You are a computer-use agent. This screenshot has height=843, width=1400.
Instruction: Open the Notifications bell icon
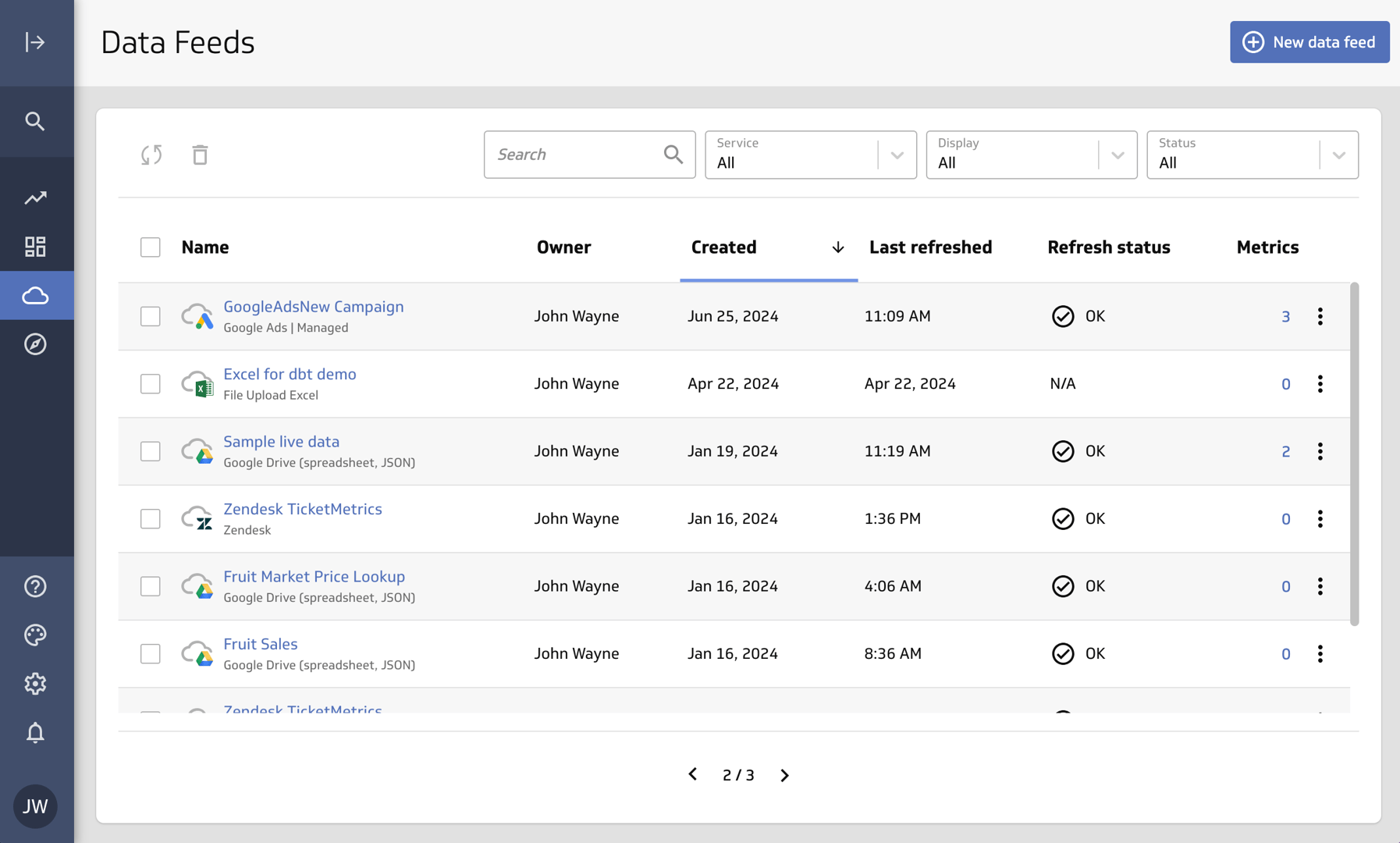point(35,732)
